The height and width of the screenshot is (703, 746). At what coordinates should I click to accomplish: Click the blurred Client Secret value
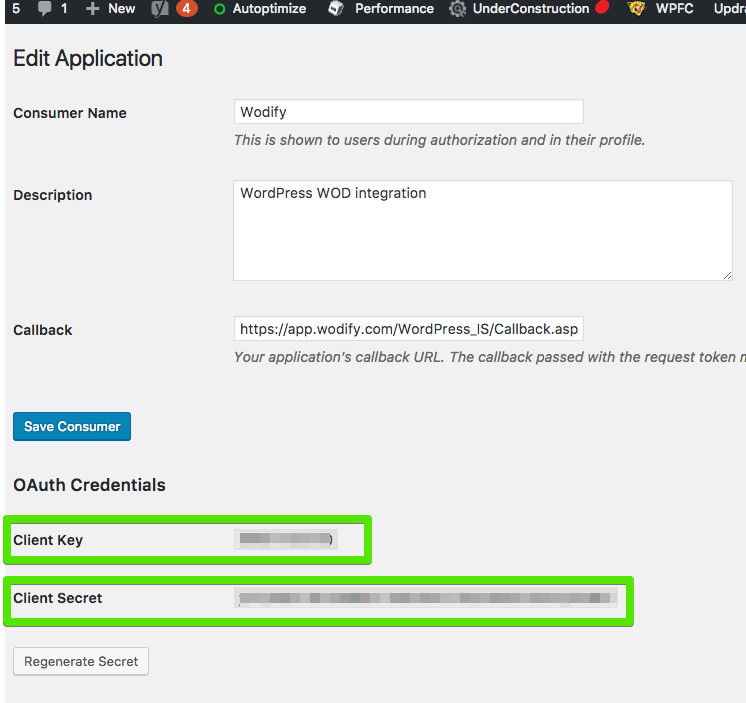(426, 597)
